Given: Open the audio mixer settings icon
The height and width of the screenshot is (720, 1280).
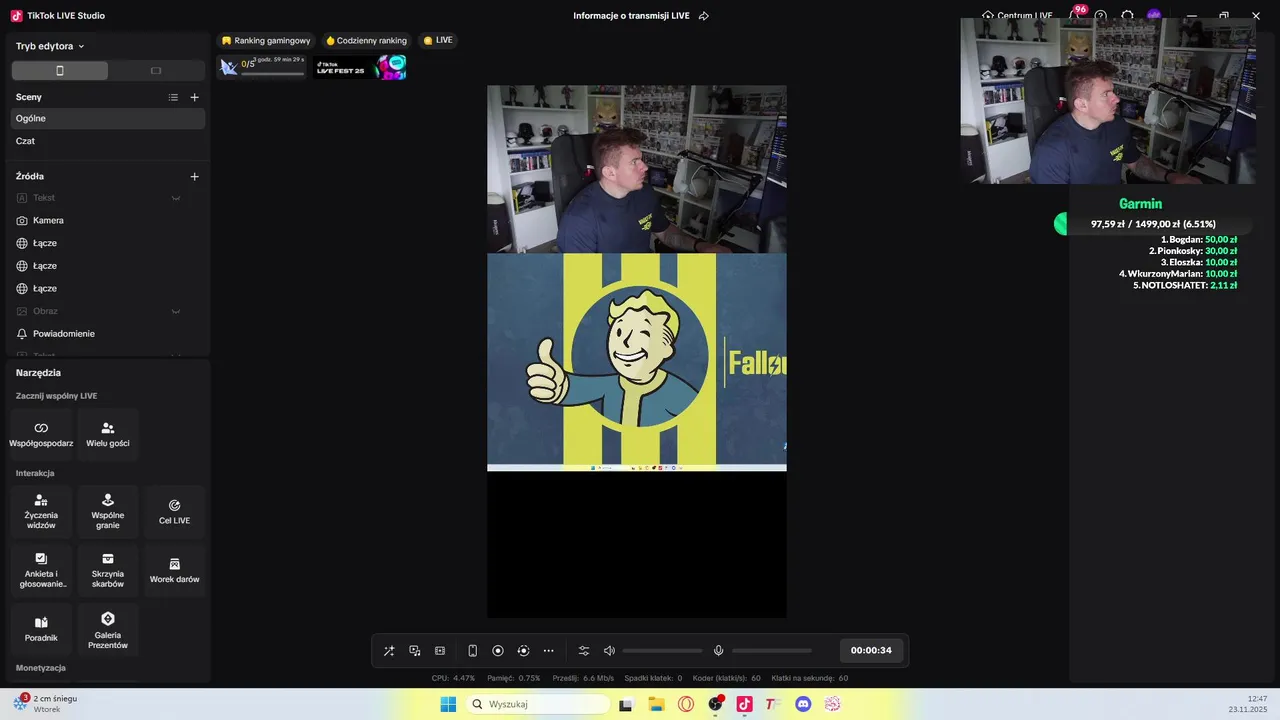Looking at the screenshot, I should click(584, 651).
